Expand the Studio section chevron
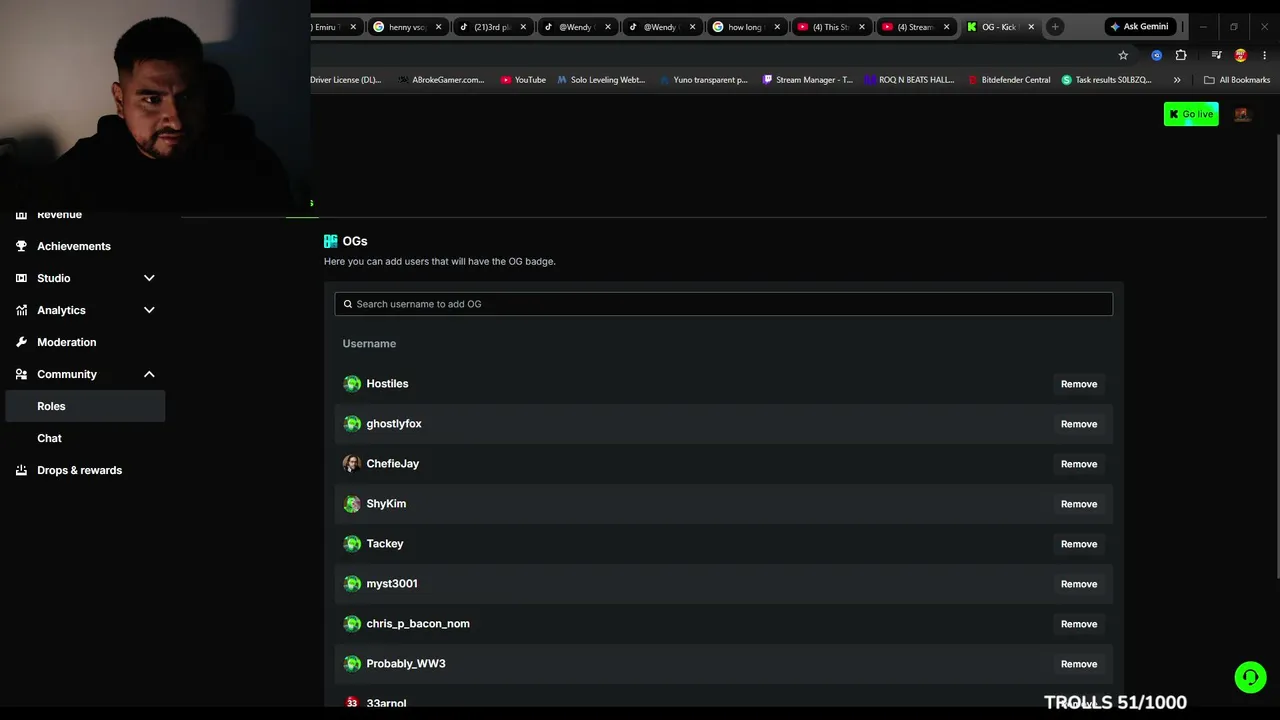1280x720 pixels. pos(149,278)
